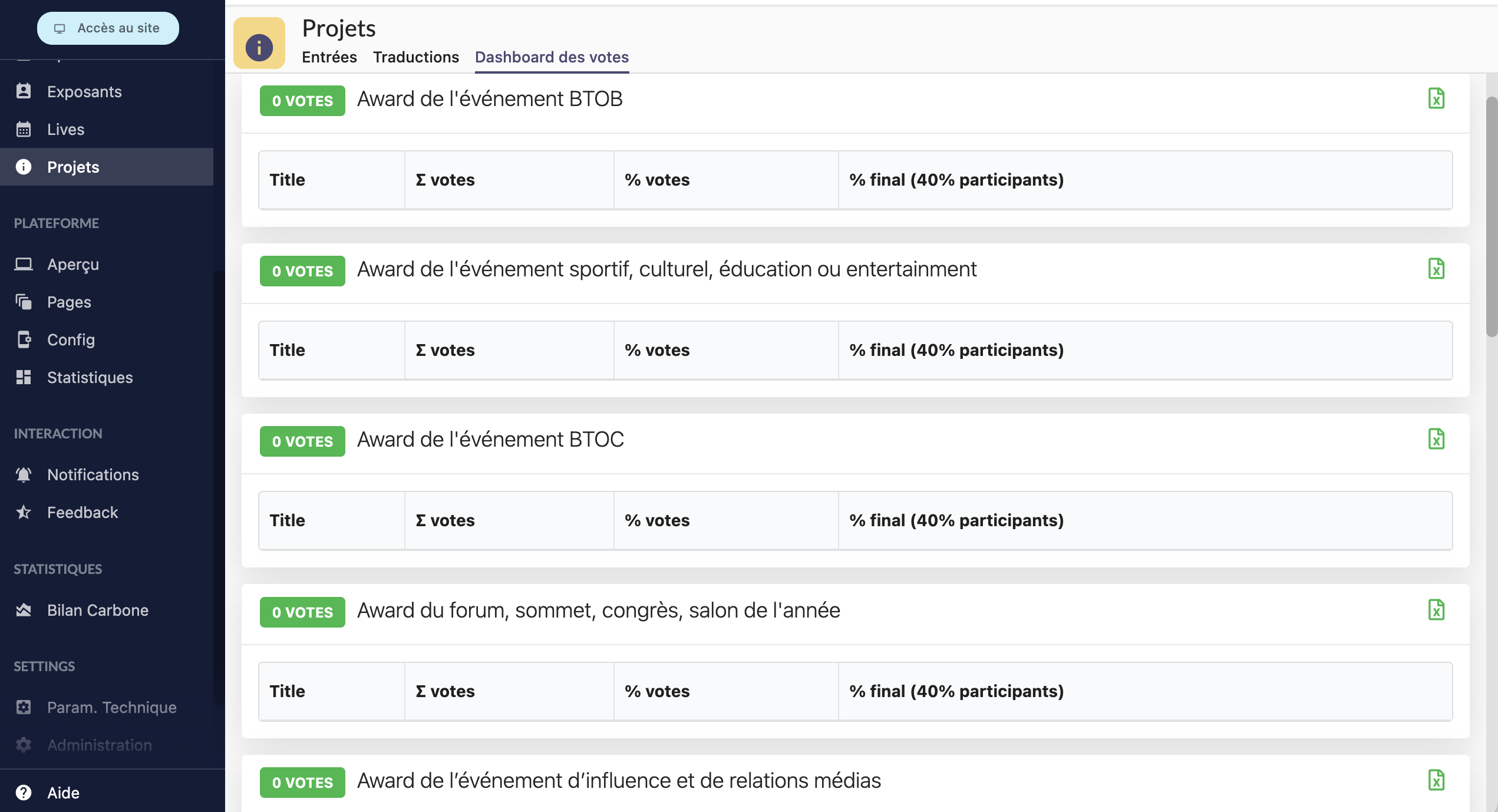Click the Administration gear icon

[x=24, y=745]
